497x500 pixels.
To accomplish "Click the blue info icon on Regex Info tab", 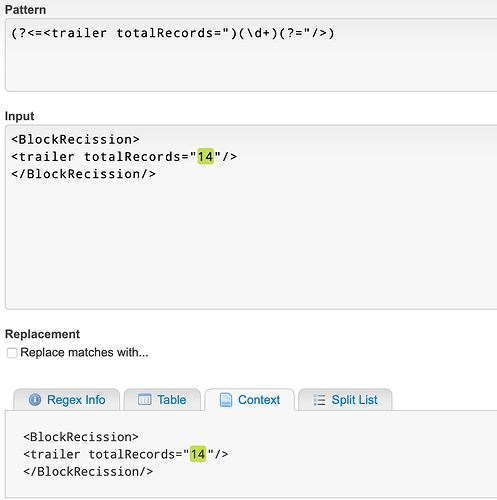I will (35, 399).
